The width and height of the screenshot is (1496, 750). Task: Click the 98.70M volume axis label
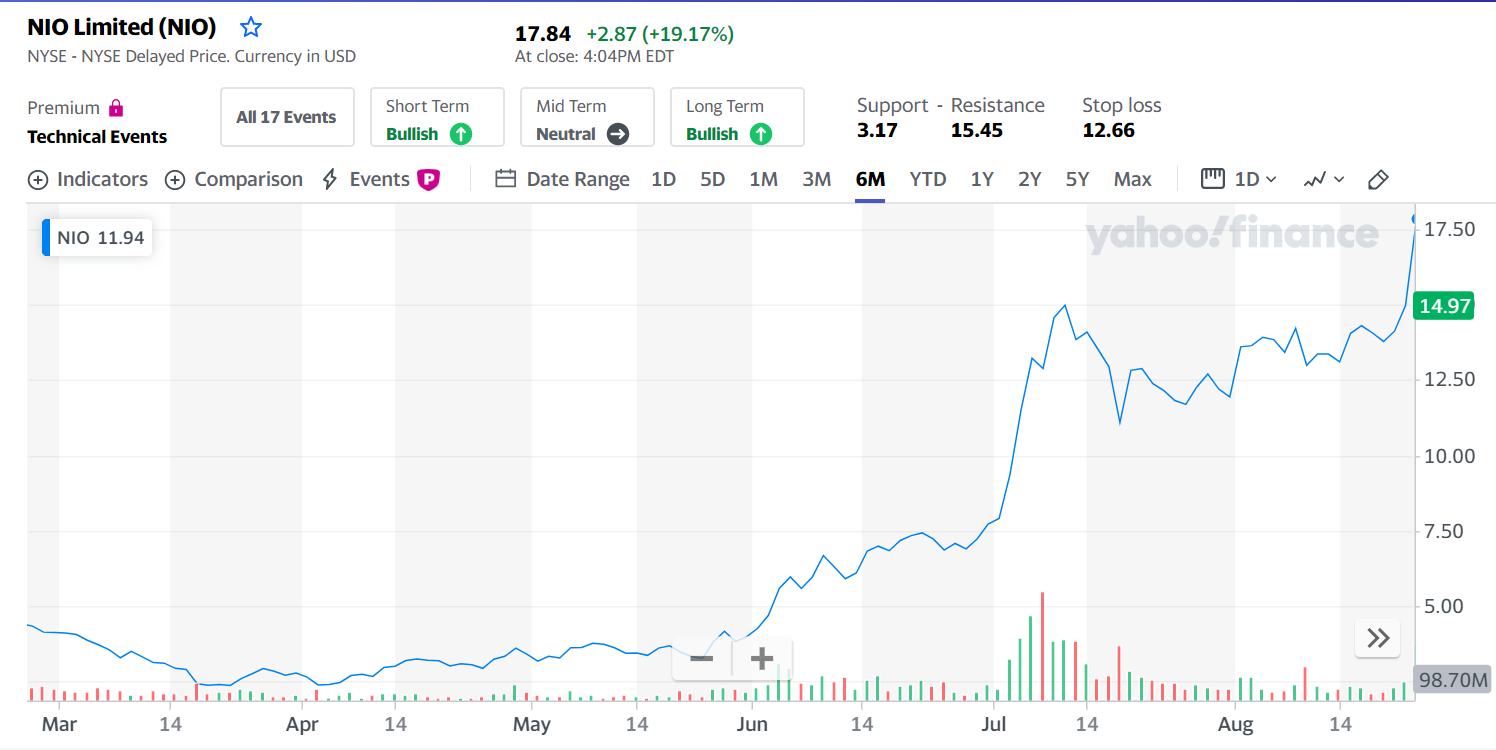(1453, 680)
